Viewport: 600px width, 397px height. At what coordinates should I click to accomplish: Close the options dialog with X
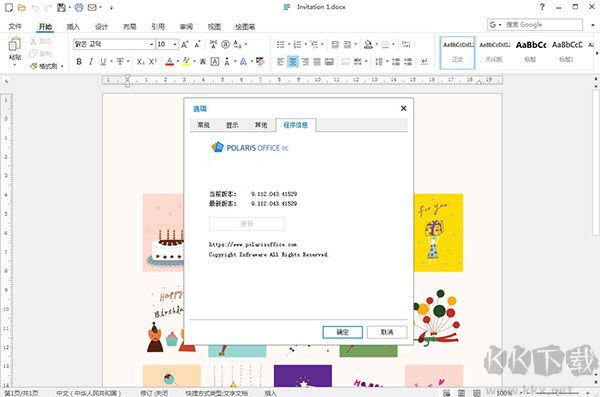(x=403, y=109)
